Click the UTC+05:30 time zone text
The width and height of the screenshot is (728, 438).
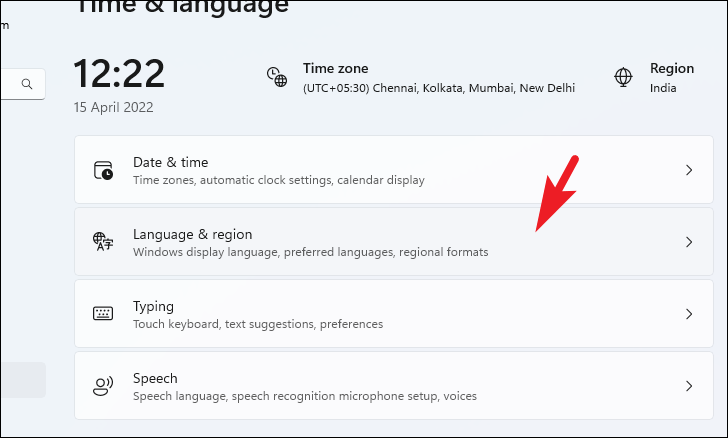tap(439, 88)
